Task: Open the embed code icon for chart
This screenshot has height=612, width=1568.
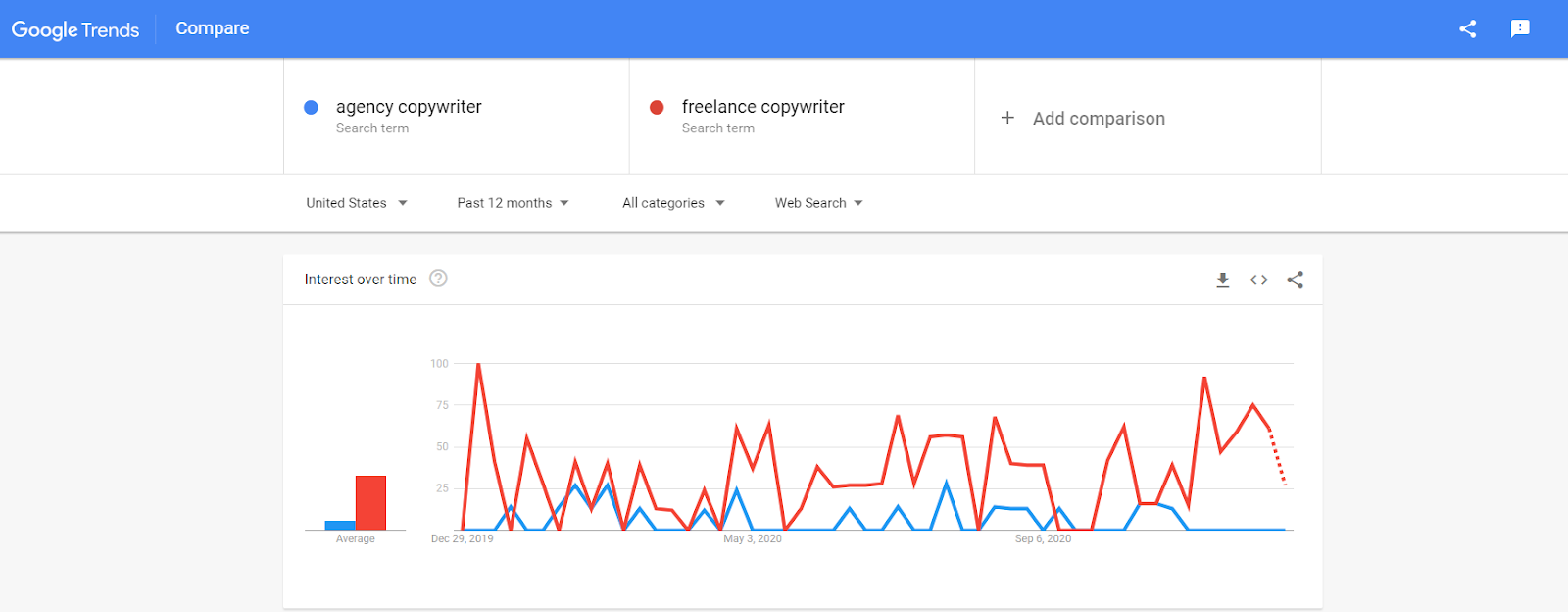Action: click(1259, 280)
